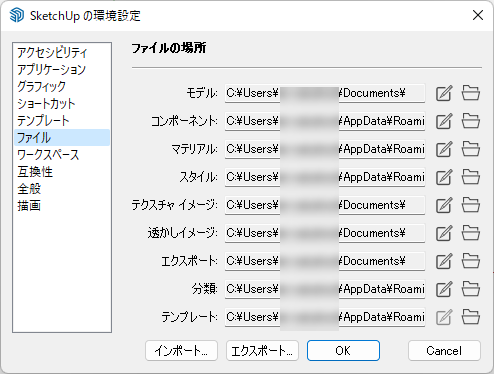Open the folder icon for マテリアル
Viewport: 494px width, 374px height.
471,149
